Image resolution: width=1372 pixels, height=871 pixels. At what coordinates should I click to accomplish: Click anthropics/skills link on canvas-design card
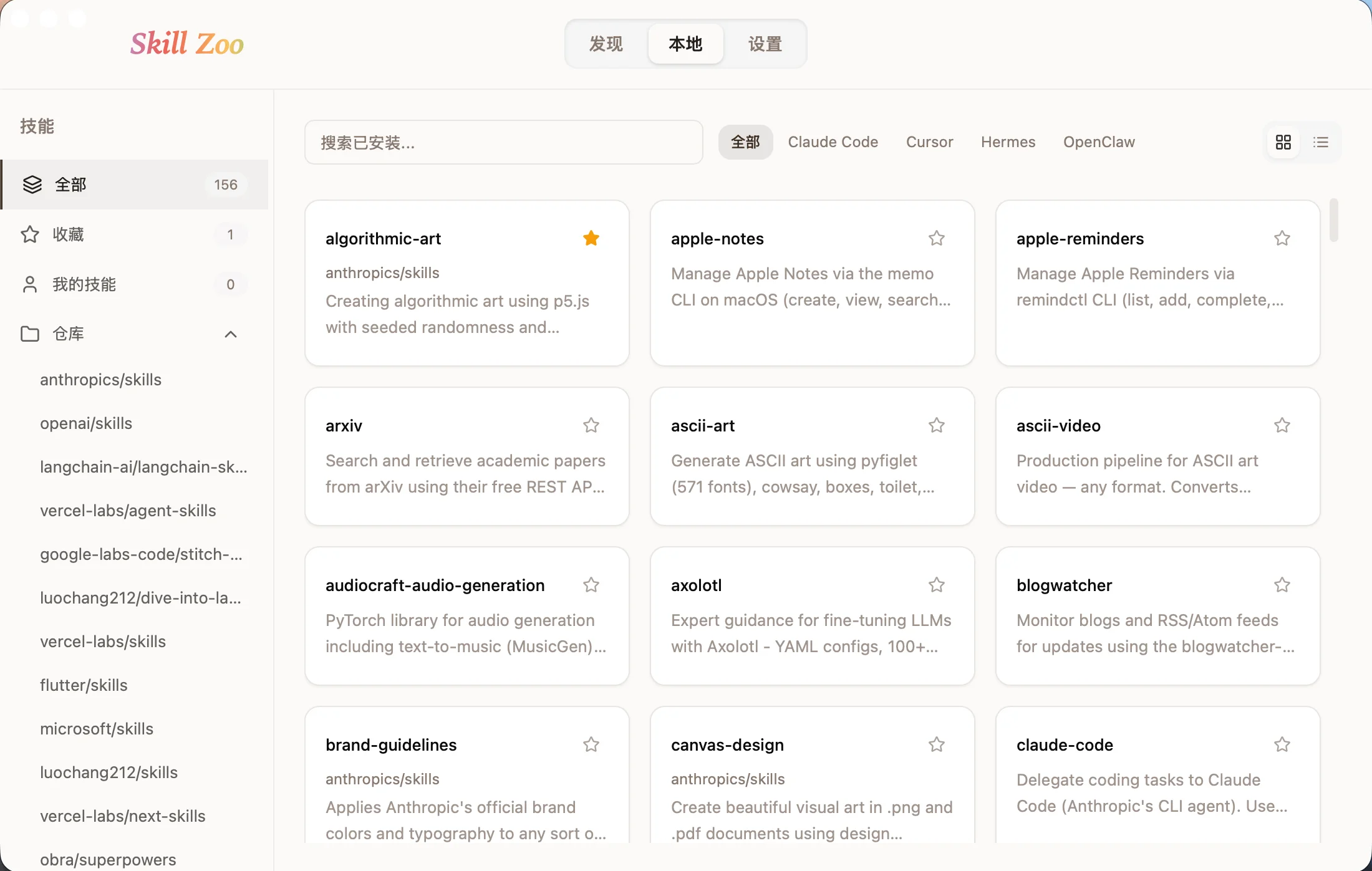point(728,779)
